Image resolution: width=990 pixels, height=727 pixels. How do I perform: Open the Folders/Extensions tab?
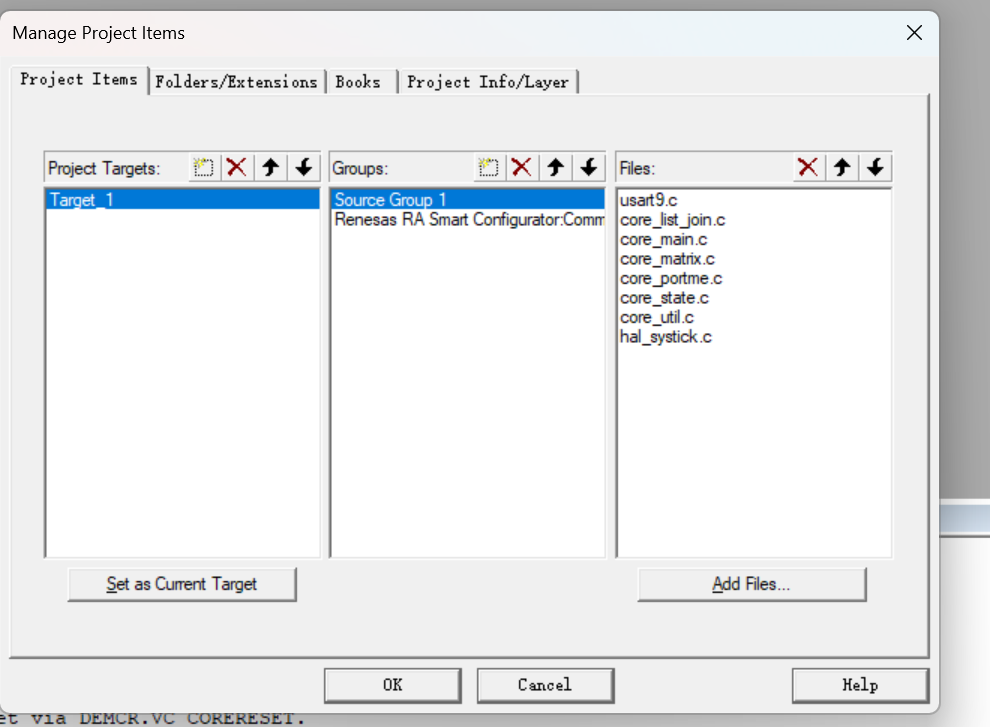point(237,82)
